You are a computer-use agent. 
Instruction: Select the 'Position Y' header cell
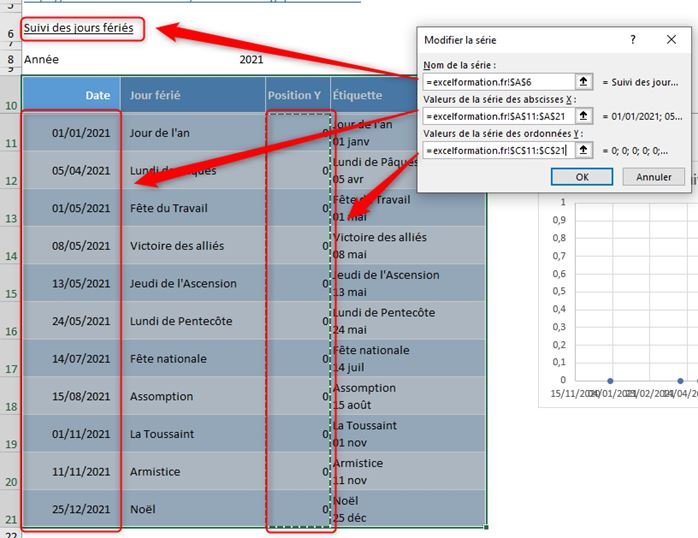[295, 95]
